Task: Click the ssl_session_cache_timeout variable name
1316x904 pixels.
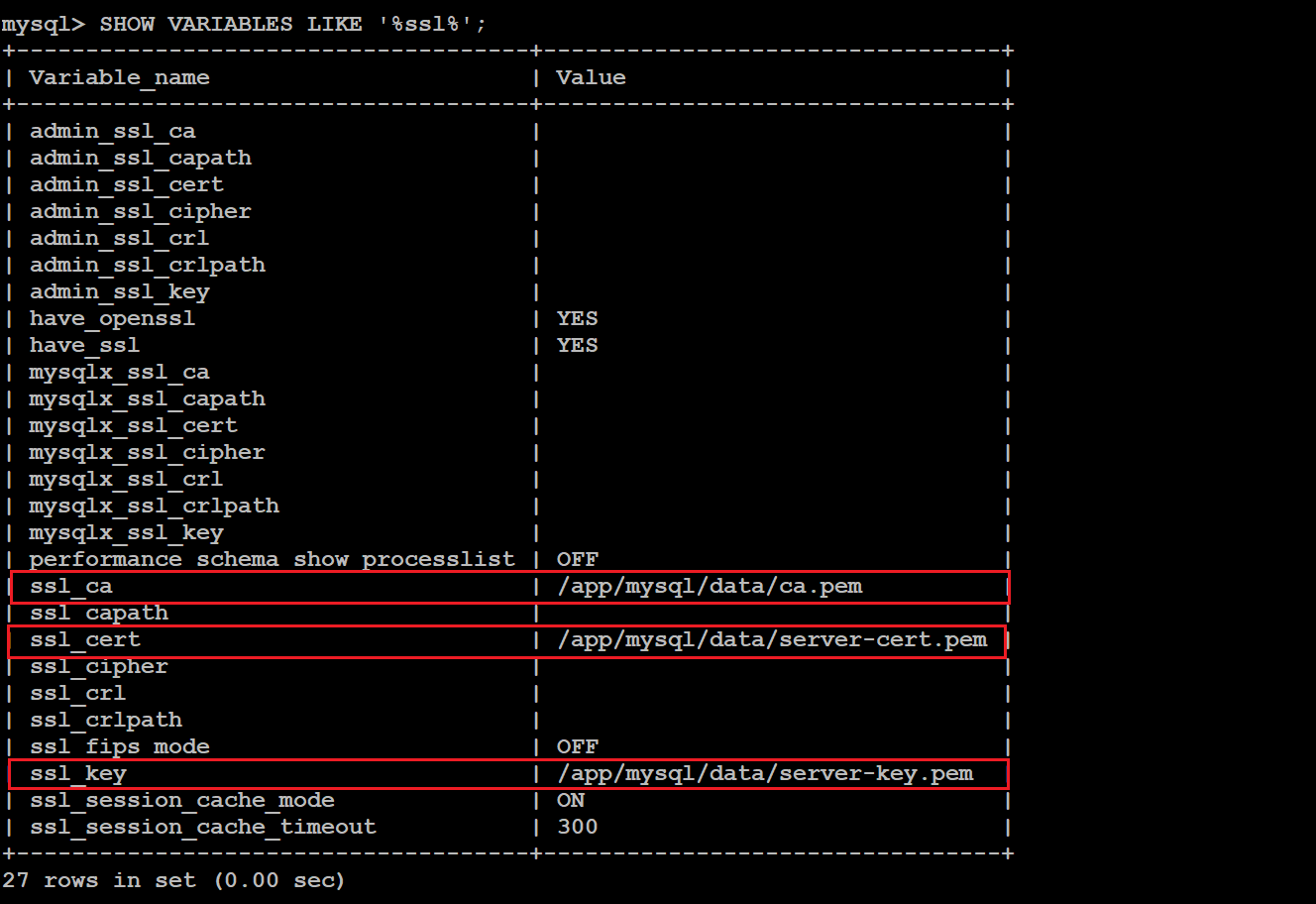Action: pyautogui.click(x=202, y=827)
